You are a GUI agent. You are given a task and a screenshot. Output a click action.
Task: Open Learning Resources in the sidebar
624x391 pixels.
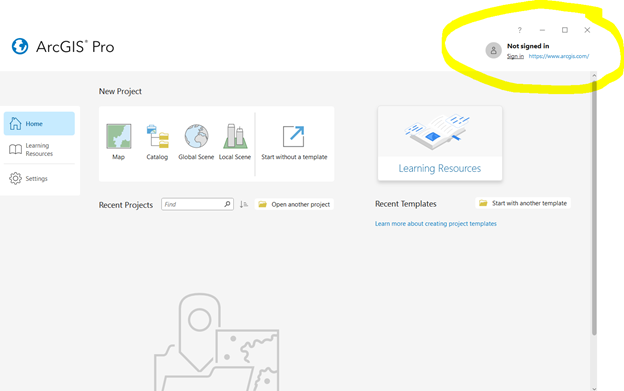[x=39, y=150]
